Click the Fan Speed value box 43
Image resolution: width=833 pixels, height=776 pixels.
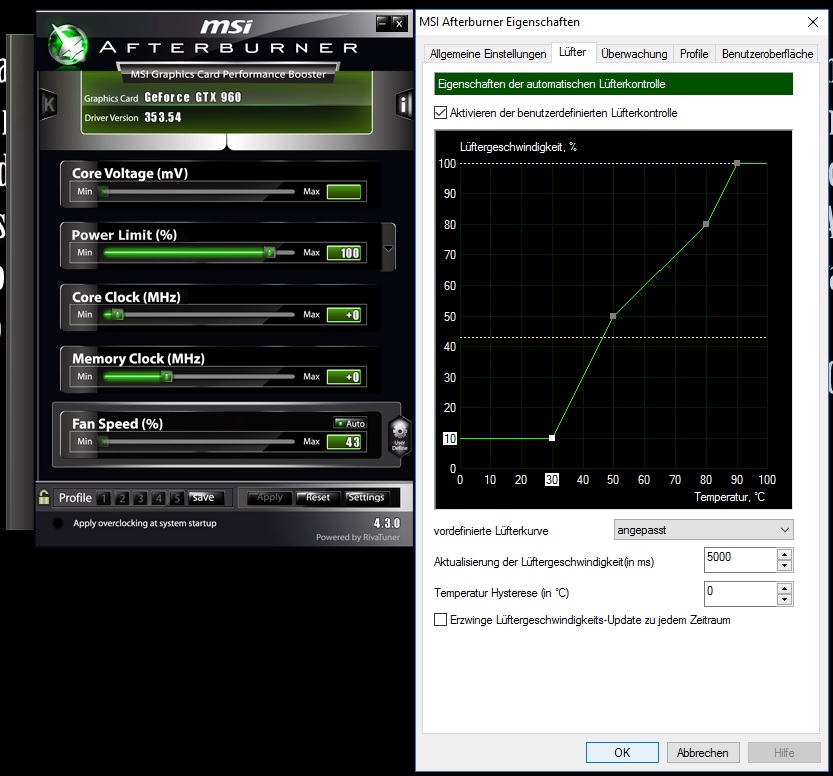(344, 441)
